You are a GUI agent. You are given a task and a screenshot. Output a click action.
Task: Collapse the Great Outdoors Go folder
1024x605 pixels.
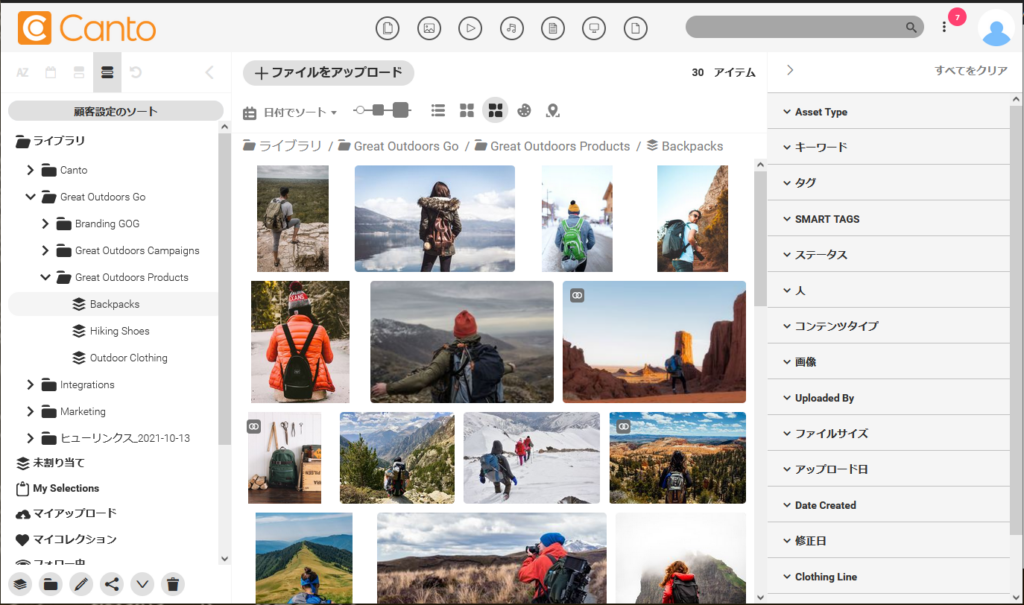click(x=31, y=197)
